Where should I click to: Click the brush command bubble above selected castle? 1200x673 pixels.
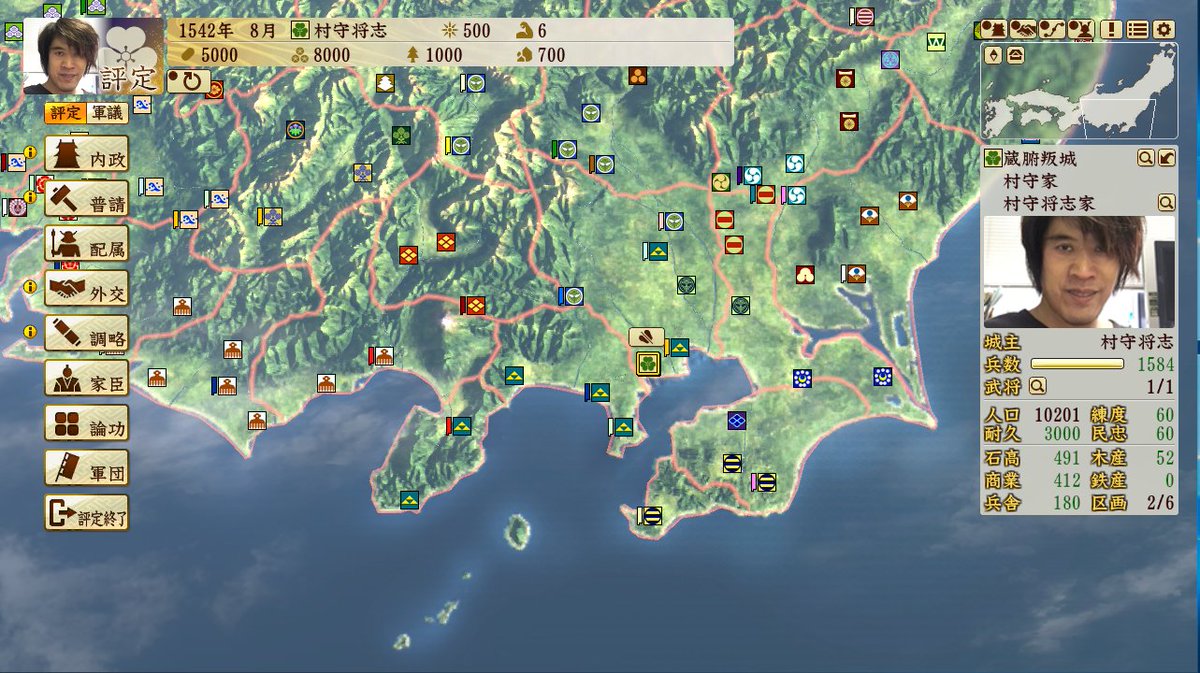click(646, 338)
